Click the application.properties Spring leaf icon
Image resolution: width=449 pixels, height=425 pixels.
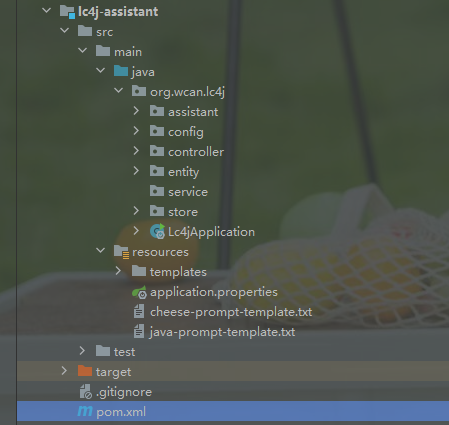point(139,292)
